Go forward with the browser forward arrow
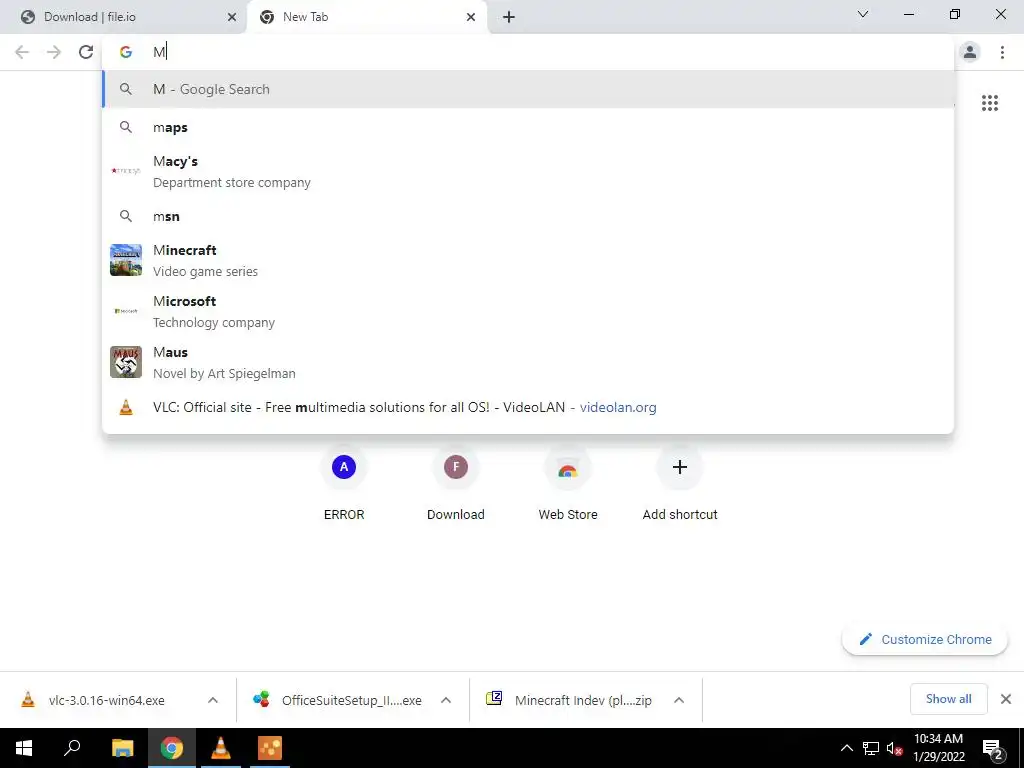This screenshot has width=1024, height=768. click(54, 52)
